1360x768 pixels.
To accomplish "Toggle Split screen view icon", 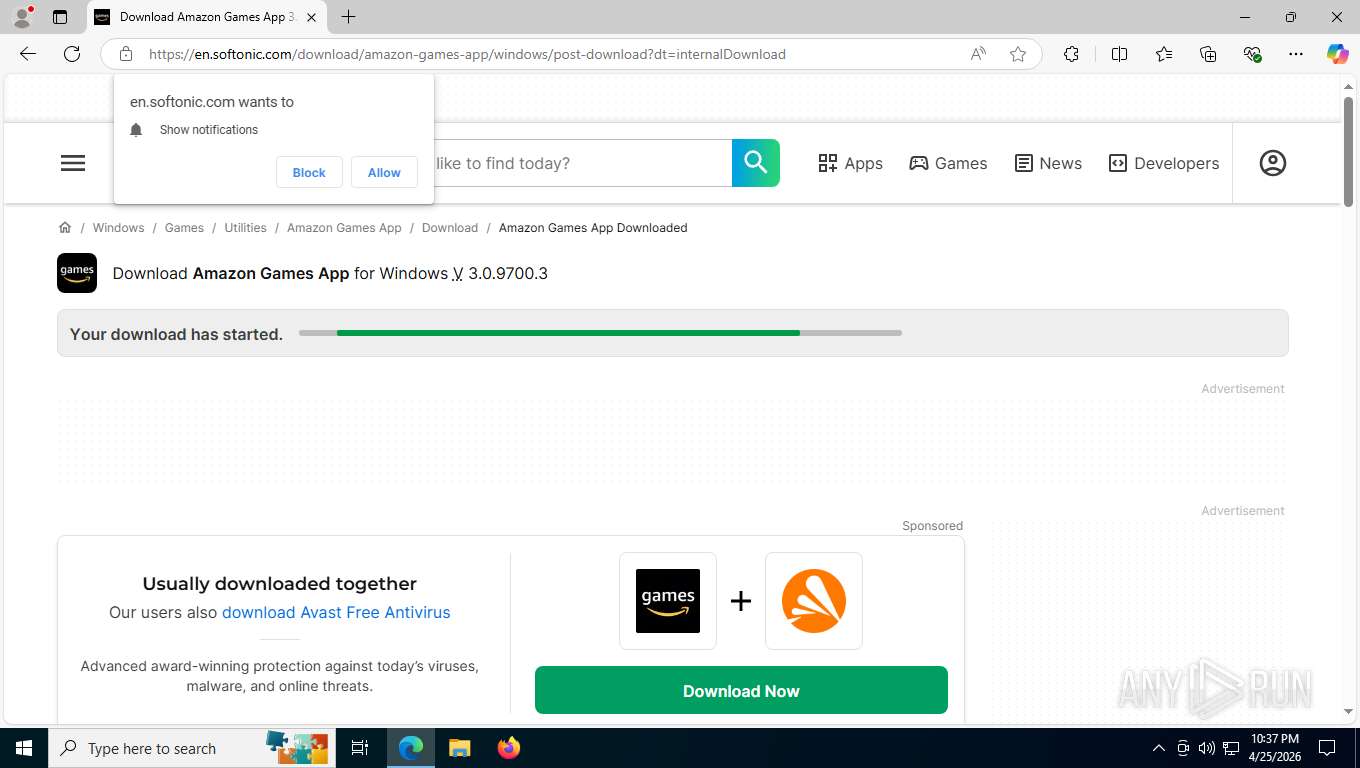I will 1120,54.
